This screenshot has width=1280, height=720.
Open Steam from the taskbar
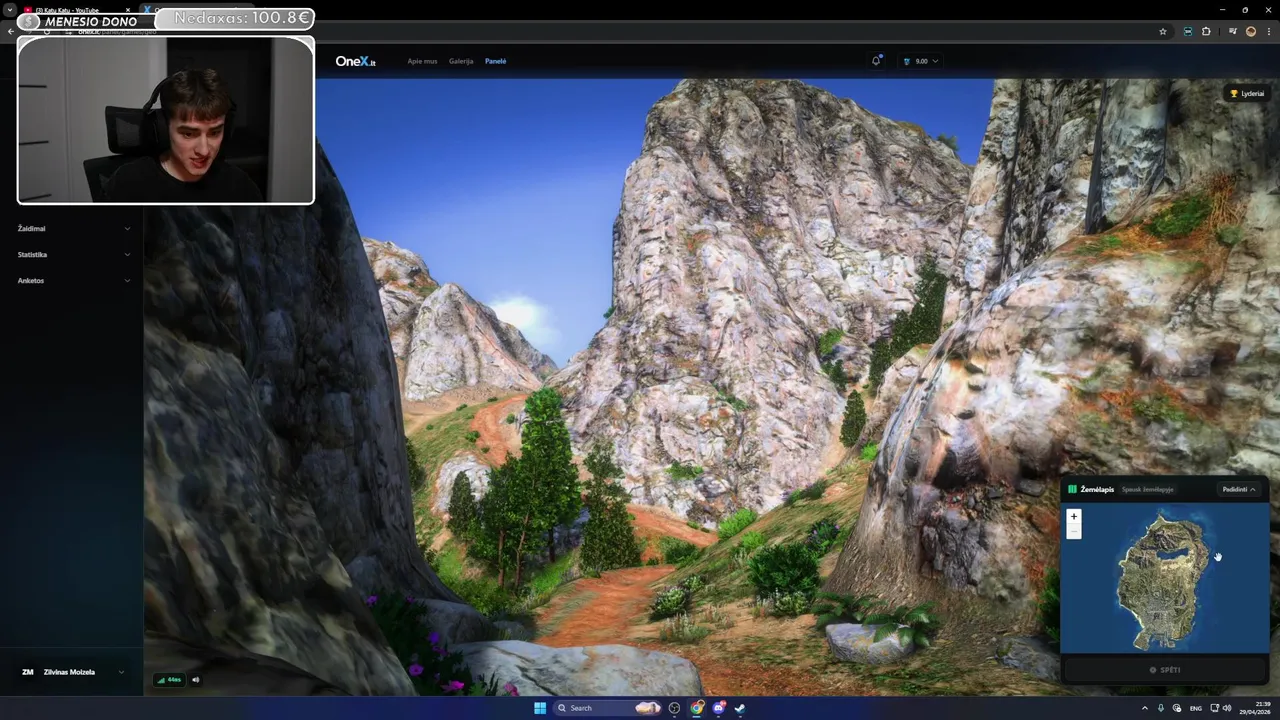point(740,708)
